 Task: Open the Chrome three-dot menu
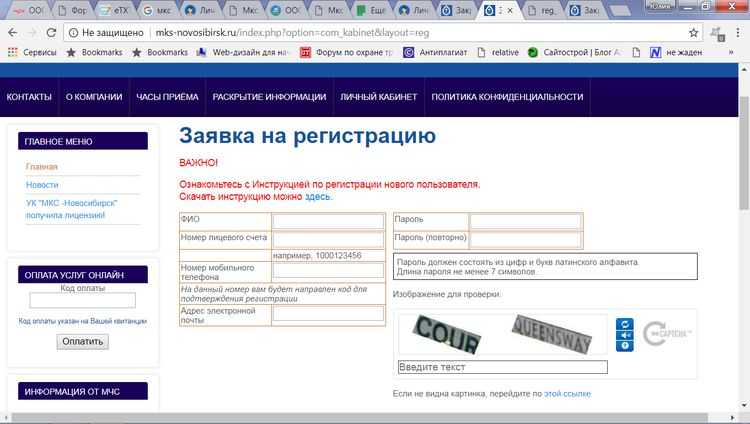[x=738, y=33]
